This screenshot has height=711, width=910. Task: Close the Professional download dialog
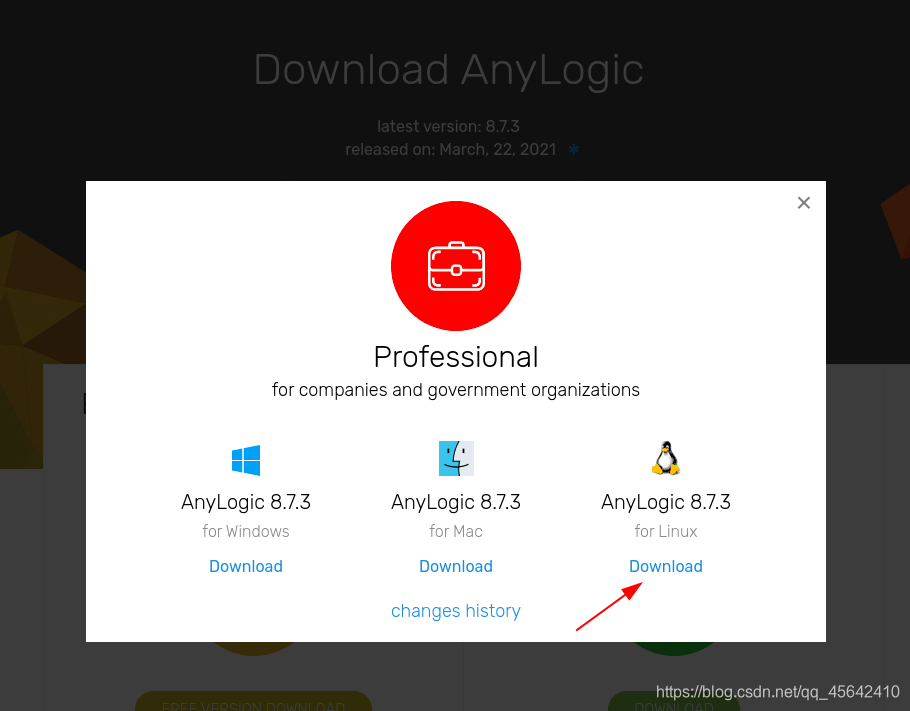(x=803, y=203)
